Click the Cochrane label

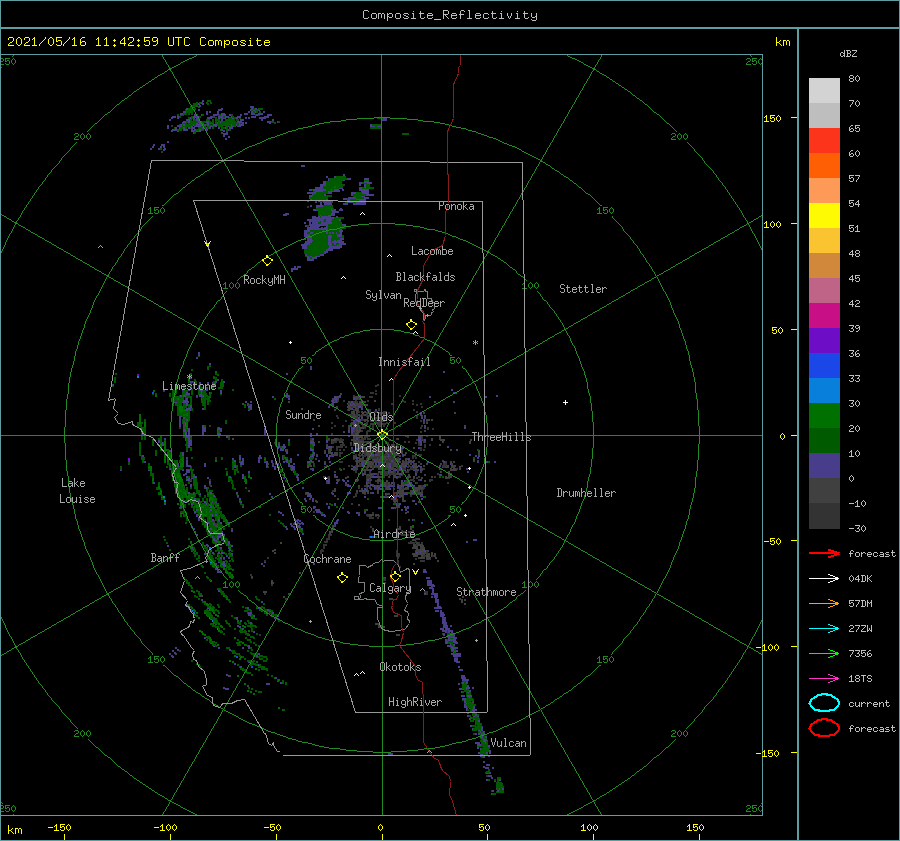click(327, 559)
